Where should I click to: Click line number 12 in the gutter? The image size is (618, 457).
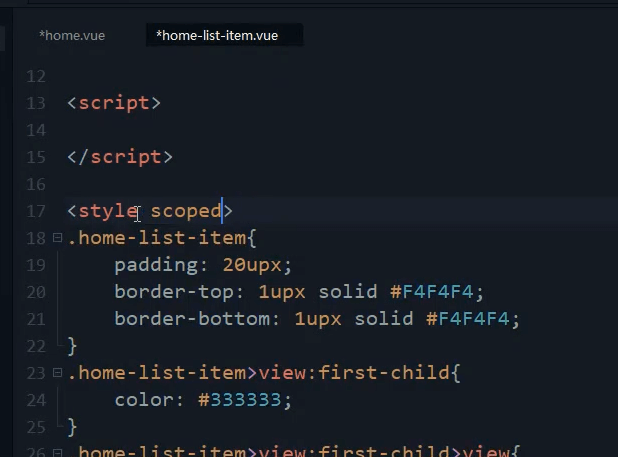tap(36, 76)
